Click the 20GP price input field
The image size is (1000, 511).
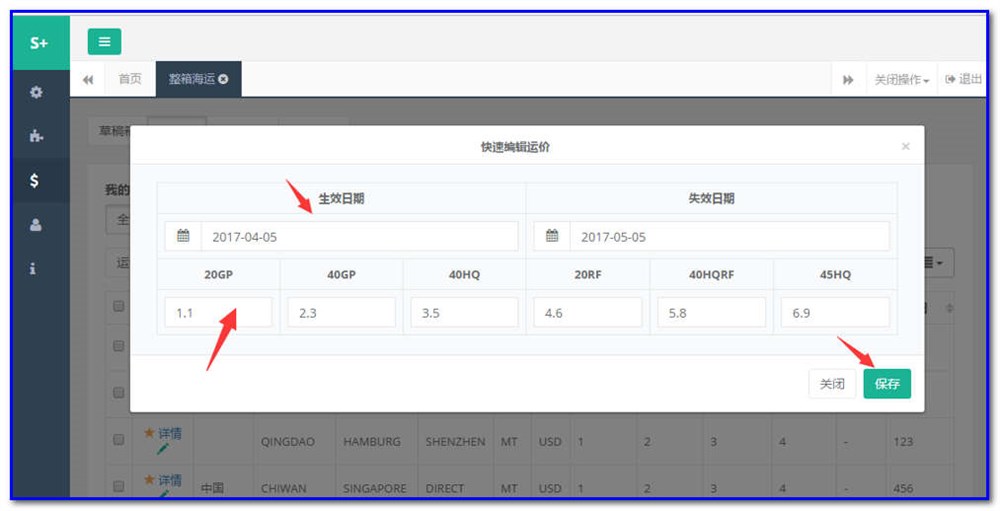(x=218, y=313)
